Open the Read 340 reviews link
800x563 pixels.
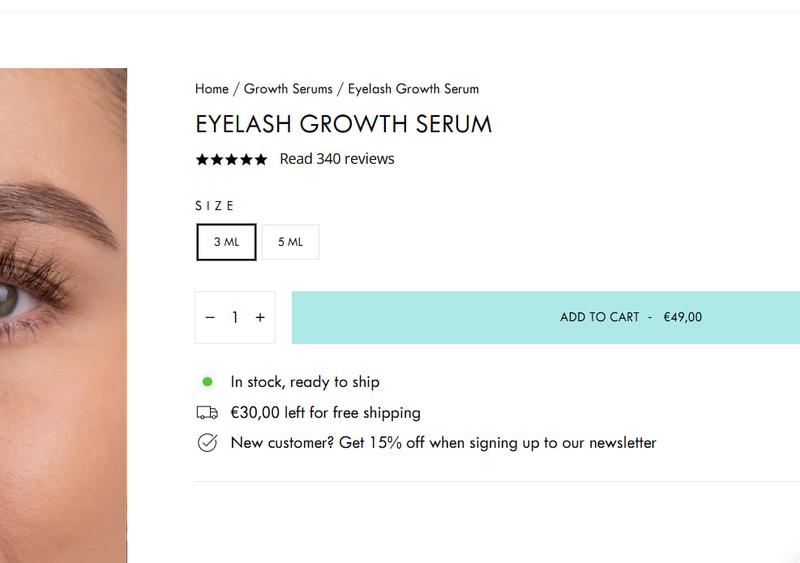[337, 158]
